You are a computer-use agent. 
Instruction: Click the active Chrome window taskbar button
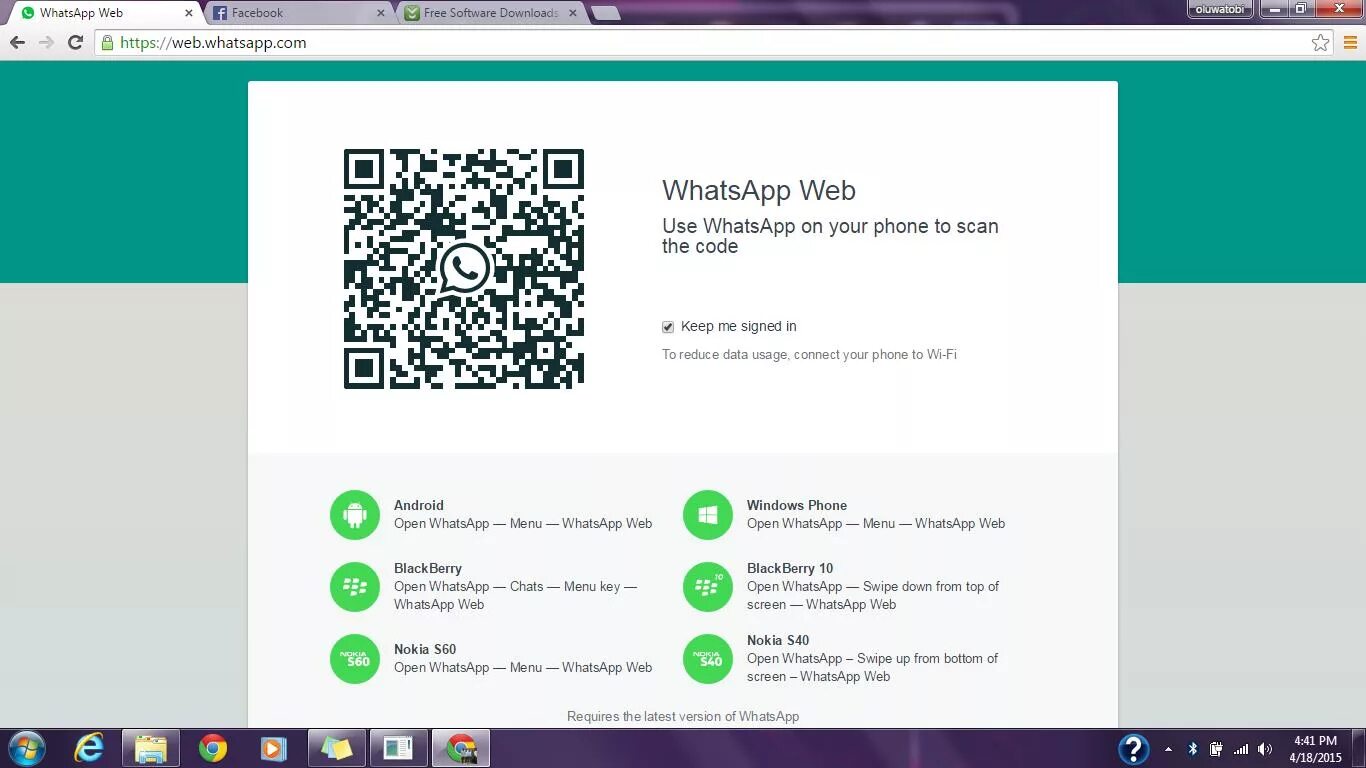coord(461,748)
